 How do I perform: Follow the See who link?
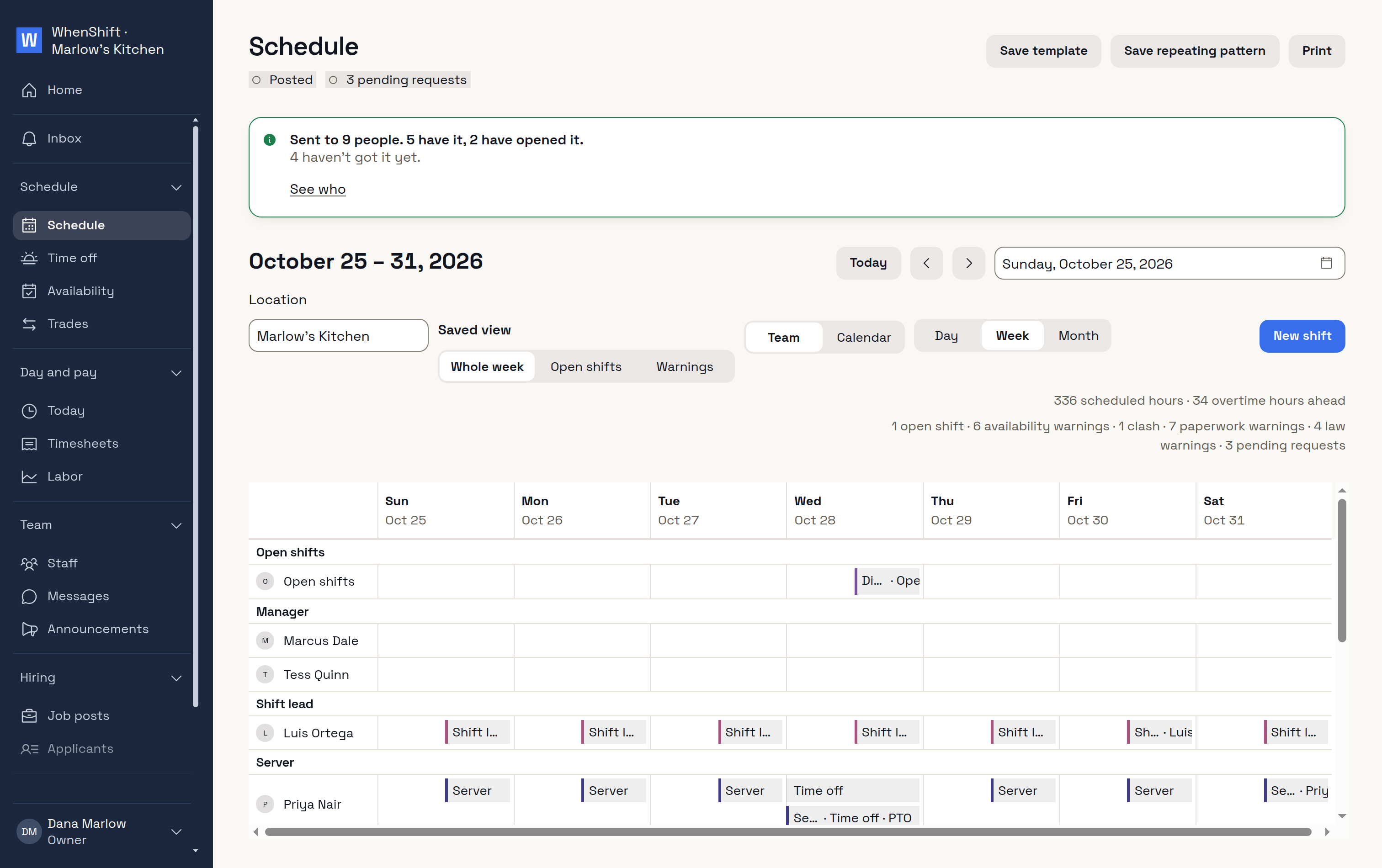(317, 189)
